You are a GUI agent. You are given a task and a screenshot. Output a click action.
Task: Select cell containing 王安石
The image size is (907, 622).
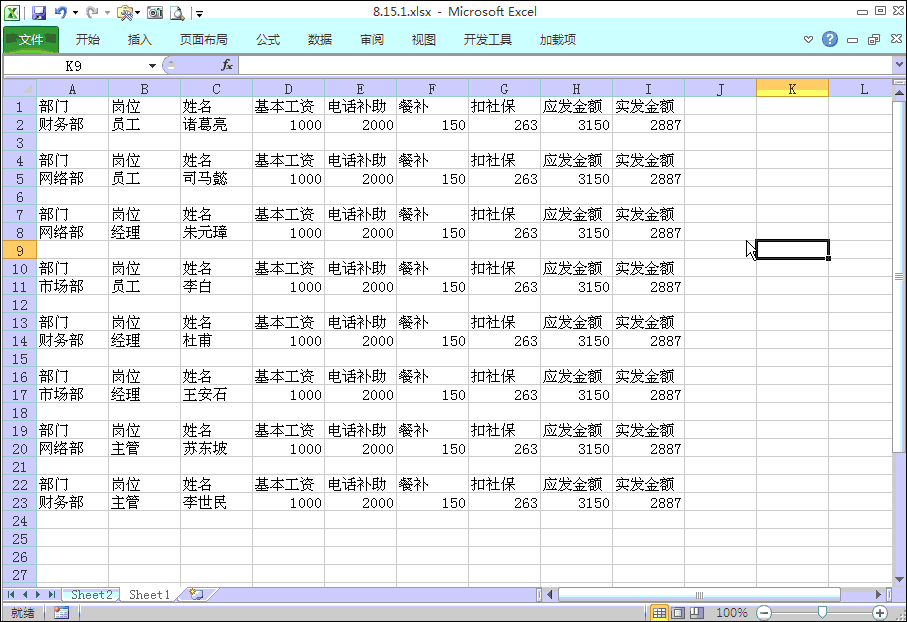[x=216, y=395]
